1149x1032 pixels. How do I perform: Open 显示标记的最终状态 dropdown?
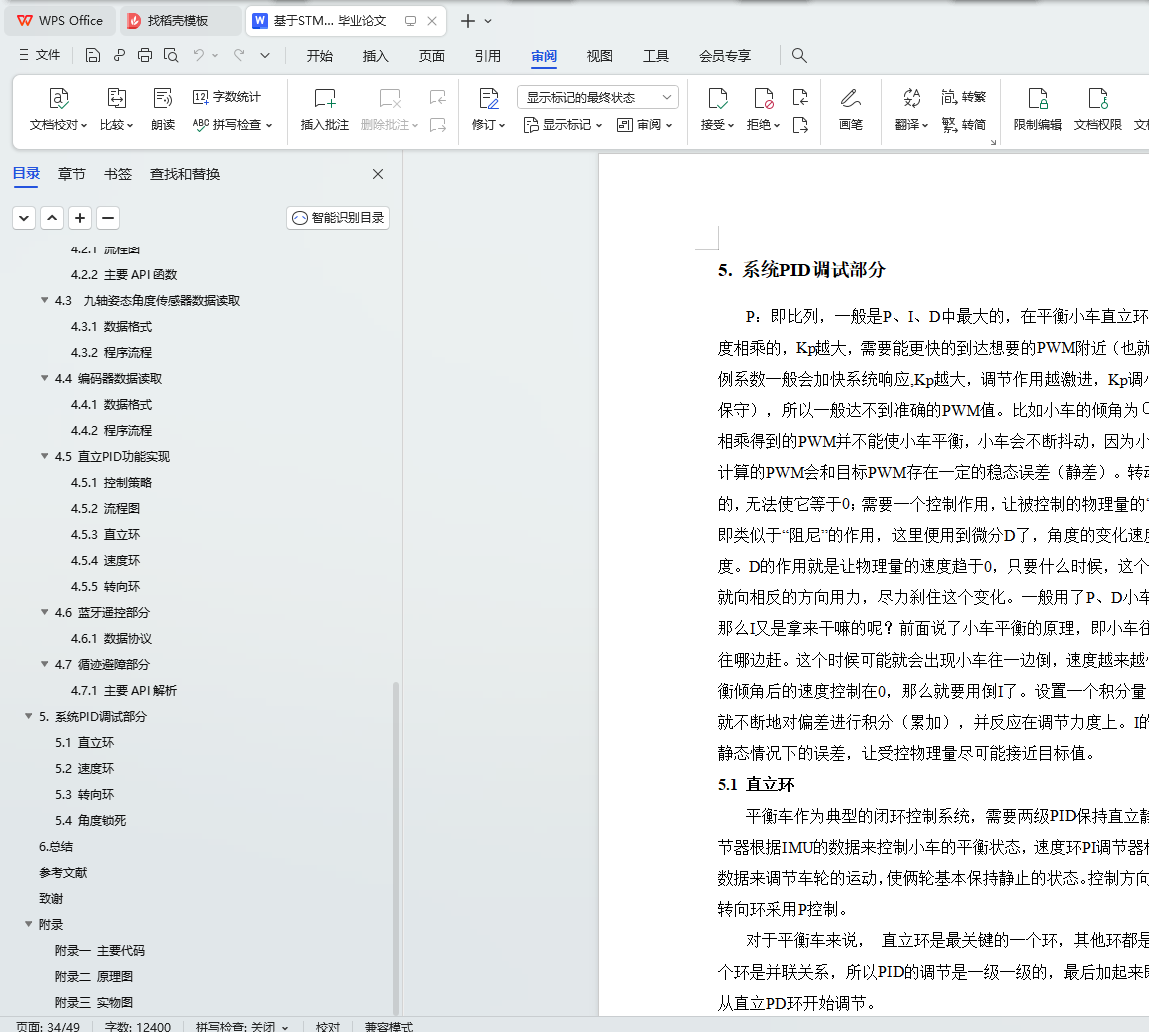point(597,97)
